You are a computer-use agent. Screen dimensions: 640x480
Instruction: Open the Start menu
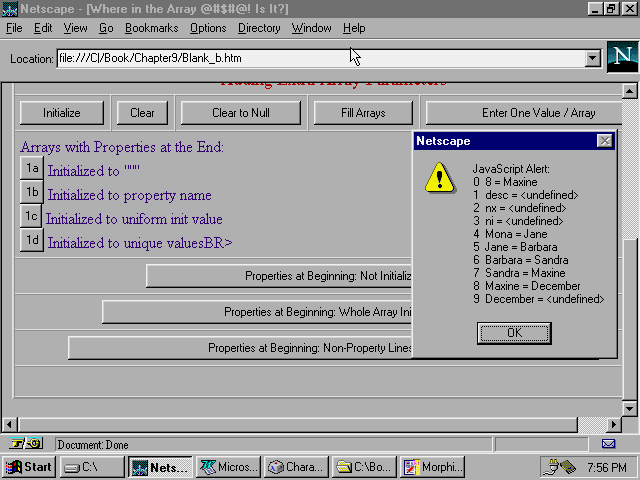click(x=29, y=467)
